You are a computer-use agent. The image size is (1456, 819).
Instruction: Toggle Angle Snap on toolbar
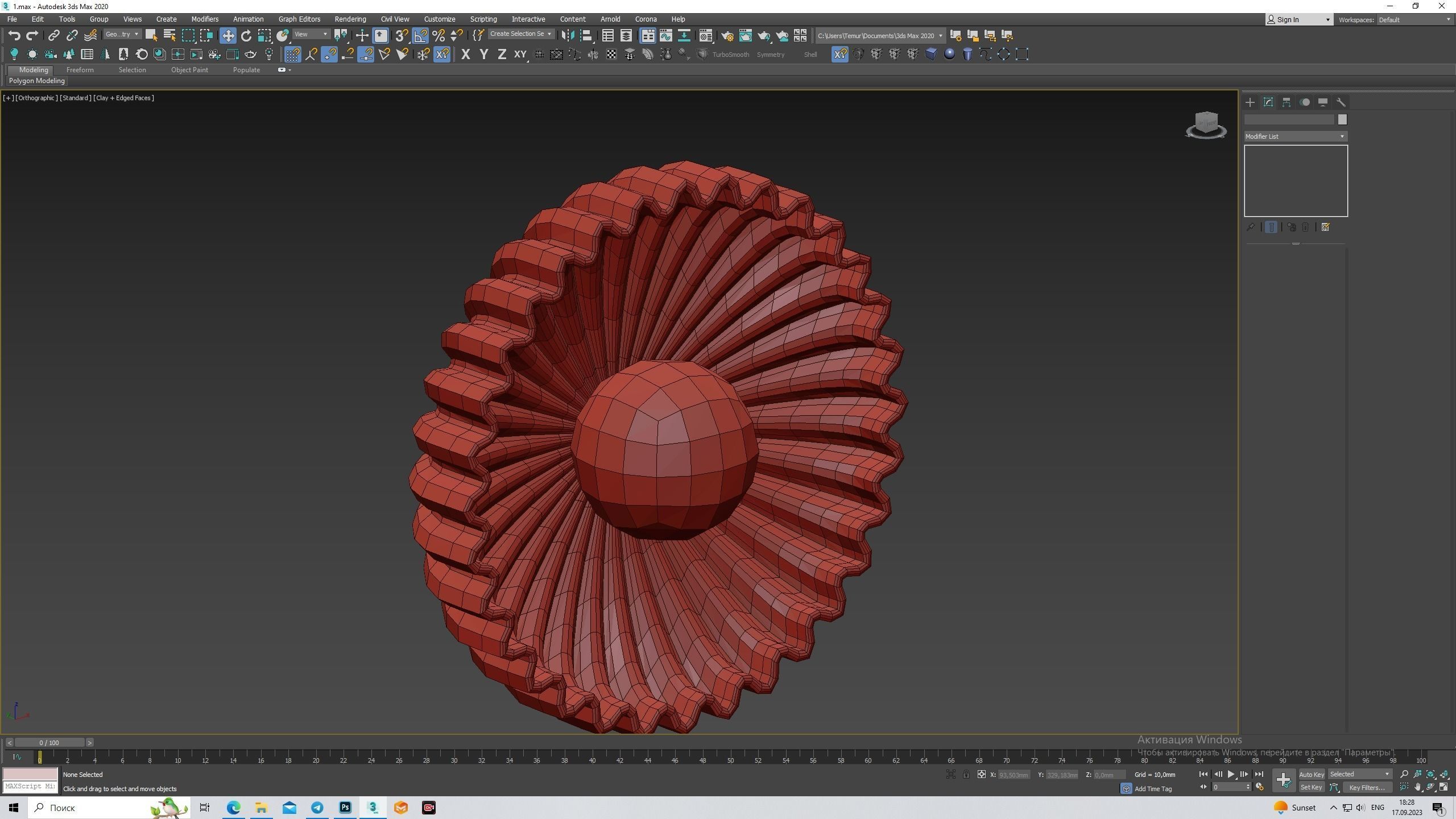click(420, 36)
